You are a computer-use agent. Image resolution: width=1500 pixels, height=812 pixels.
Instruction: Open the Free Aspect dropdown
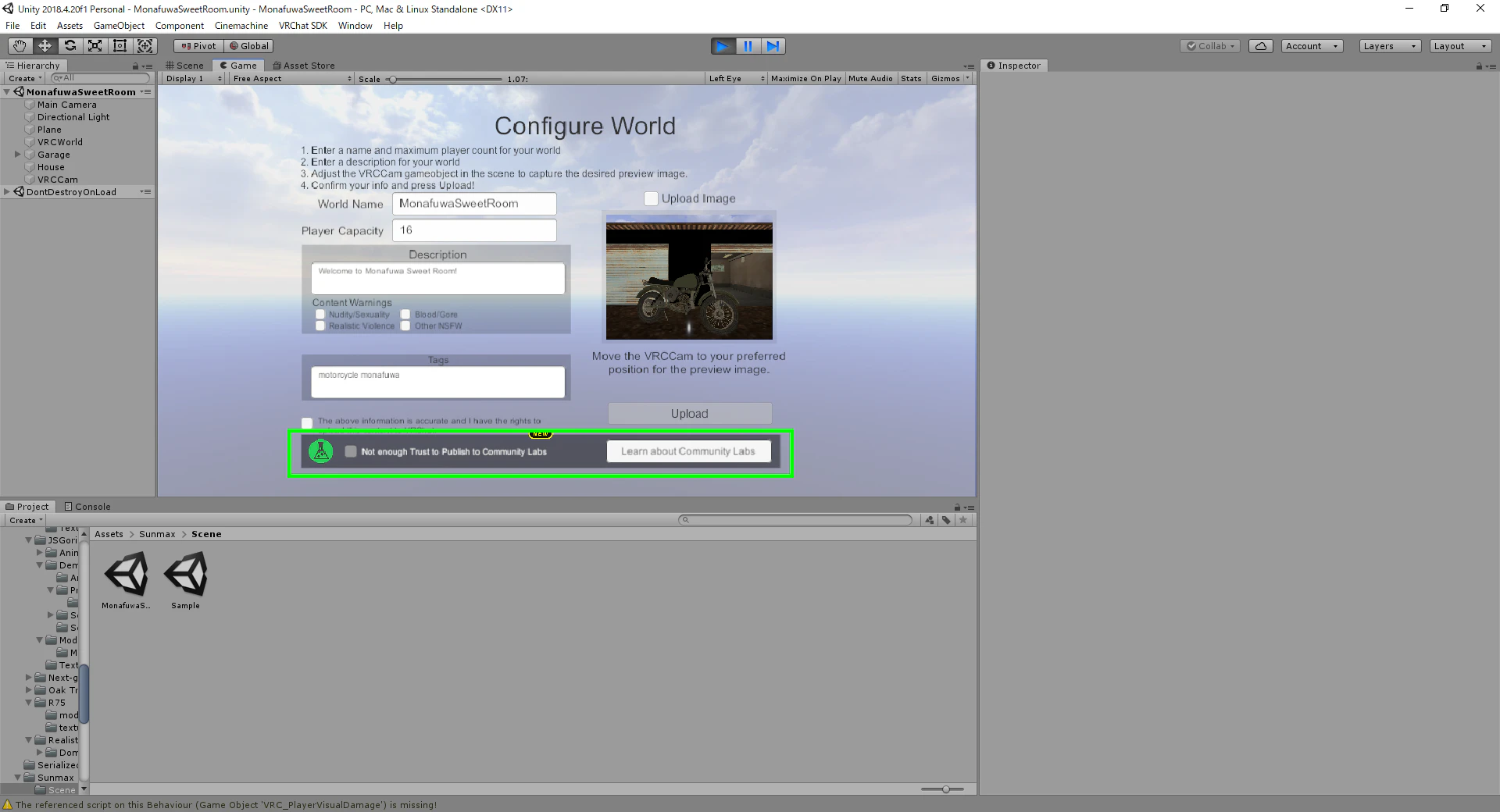pyautogui.click(x=292, y=79)
